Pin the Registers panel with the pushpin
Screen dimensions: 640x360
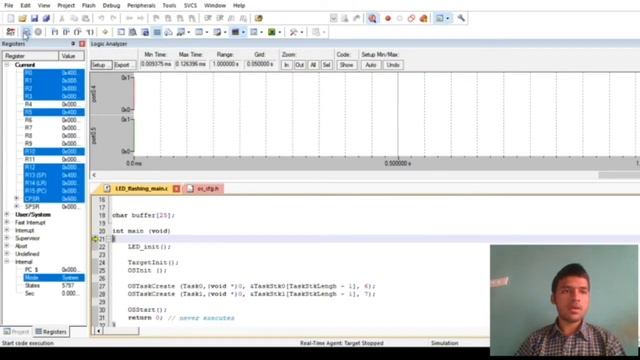(73, 44)
